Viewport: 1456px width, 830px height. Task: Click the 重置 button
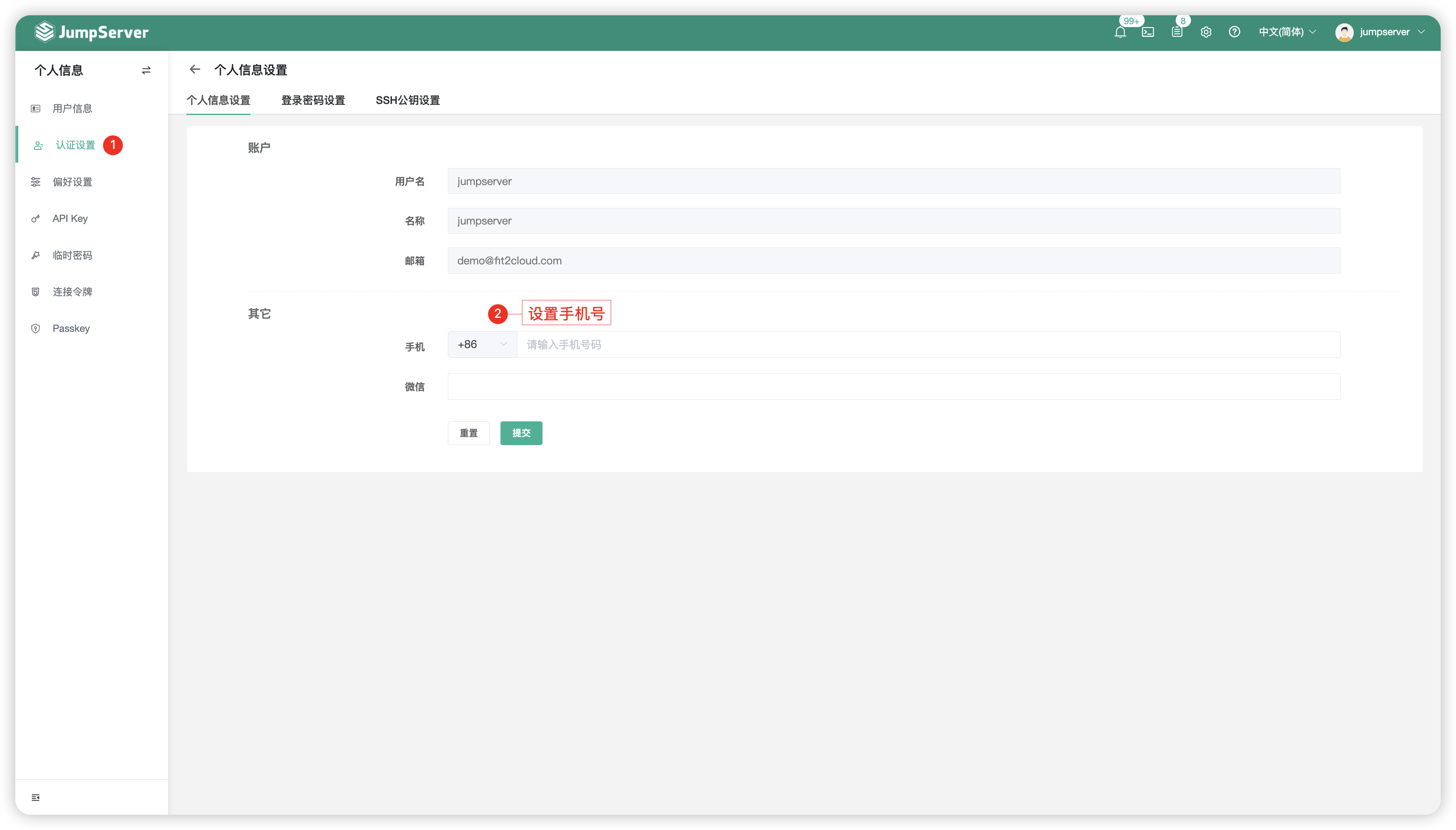pos(469,433)
